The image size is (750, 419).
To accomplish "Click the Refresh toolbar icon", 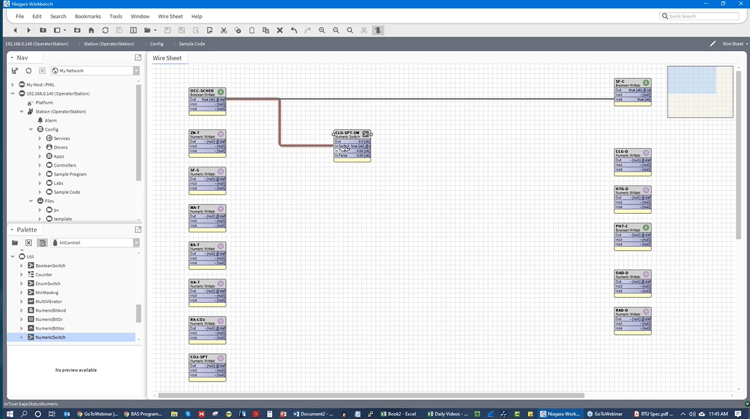I will pos(105,30).
